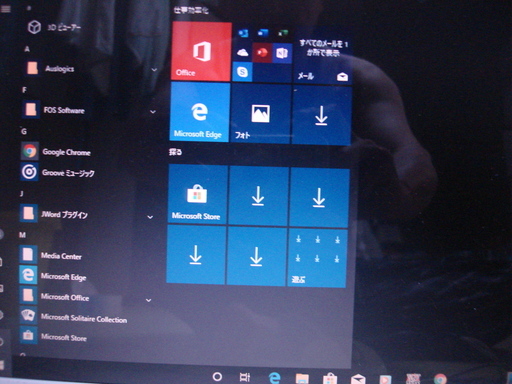
Task: Open Edge from the taskbar
Action: (274, 378)
